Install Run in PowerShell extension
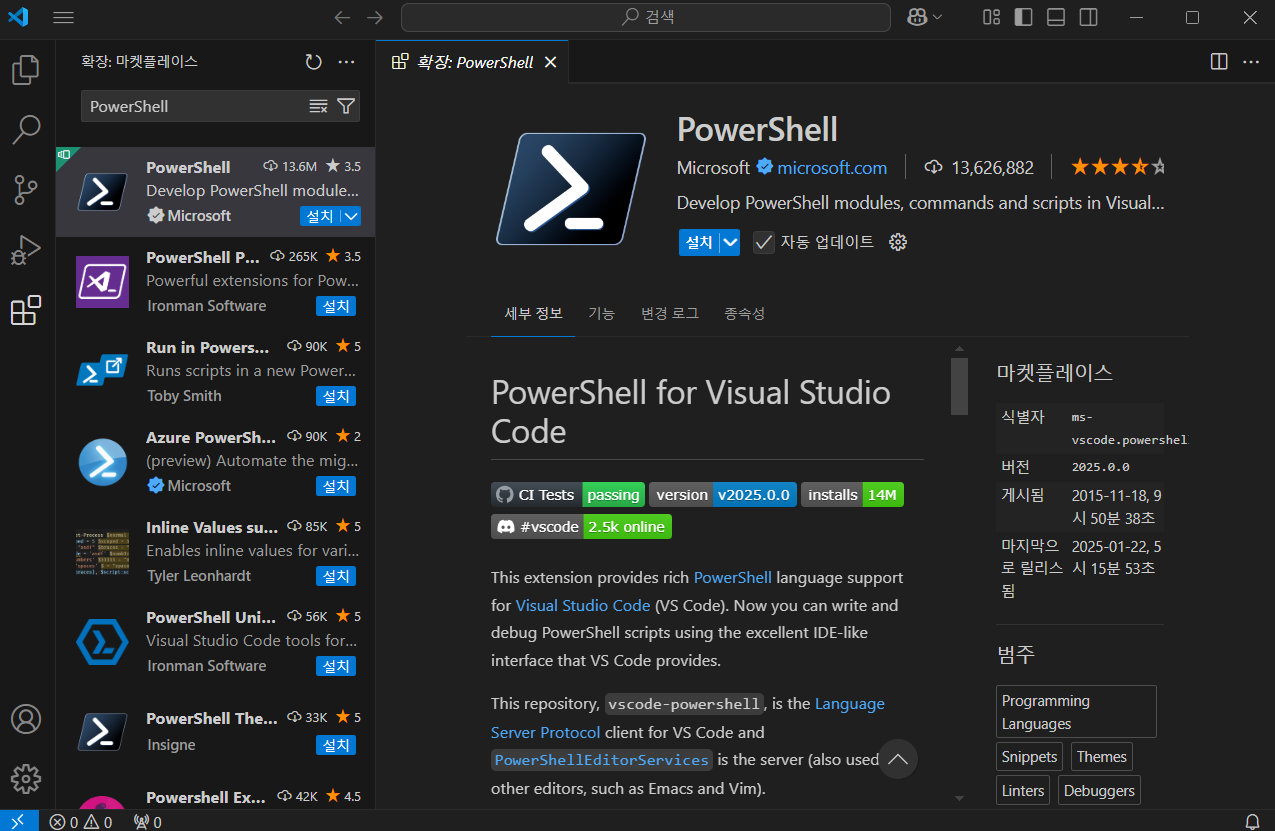 (336, 396)
